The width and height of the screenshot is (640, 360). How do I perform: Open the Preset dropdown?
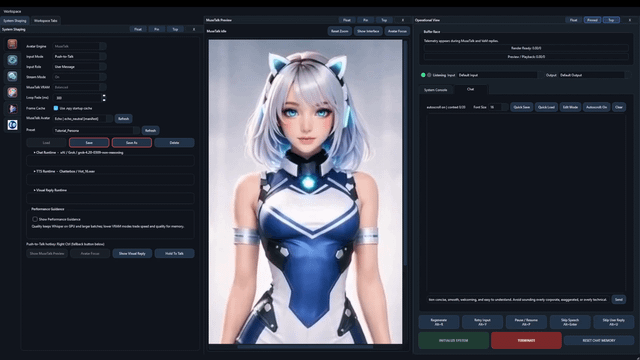[96, 130]
